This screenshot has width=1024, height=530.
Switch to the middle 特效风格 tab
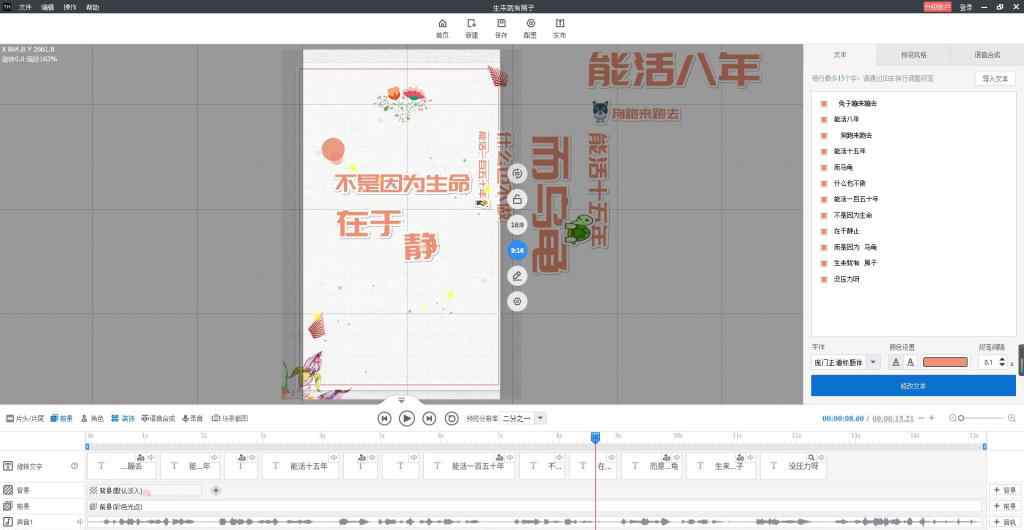pos(914,55)
